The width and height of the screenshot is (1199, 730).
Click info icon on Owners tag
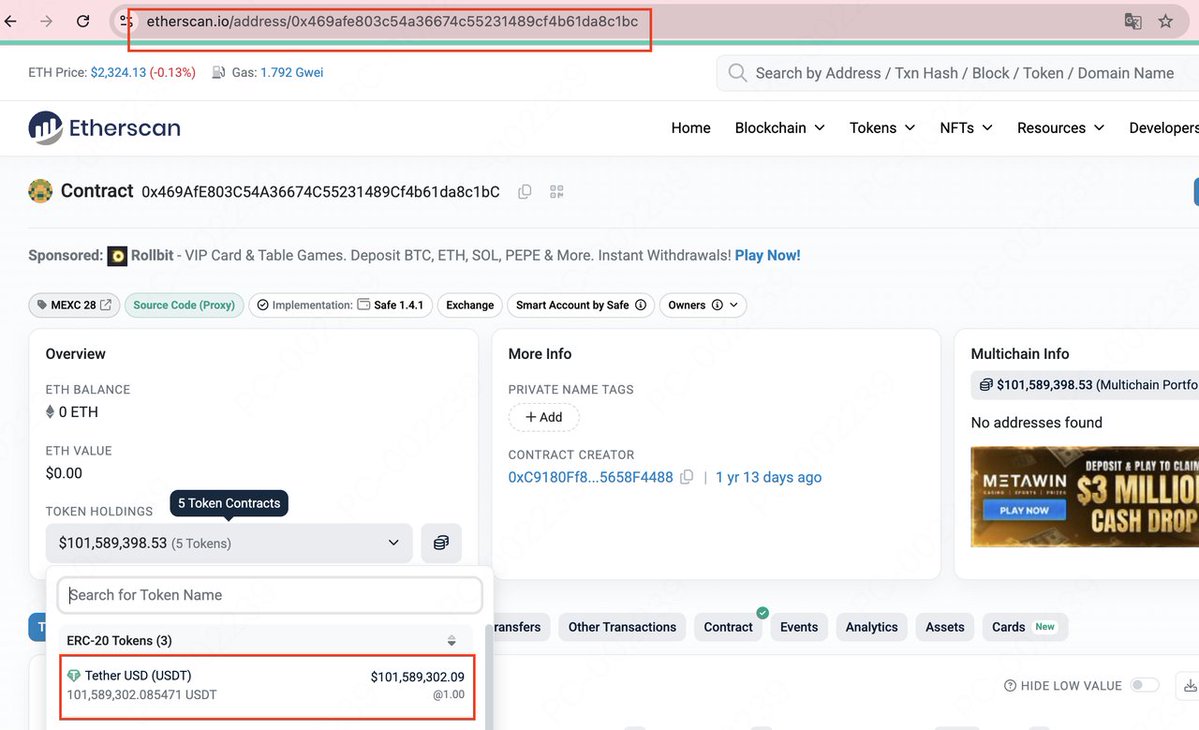pyautogui.click(x=717, y=305)
